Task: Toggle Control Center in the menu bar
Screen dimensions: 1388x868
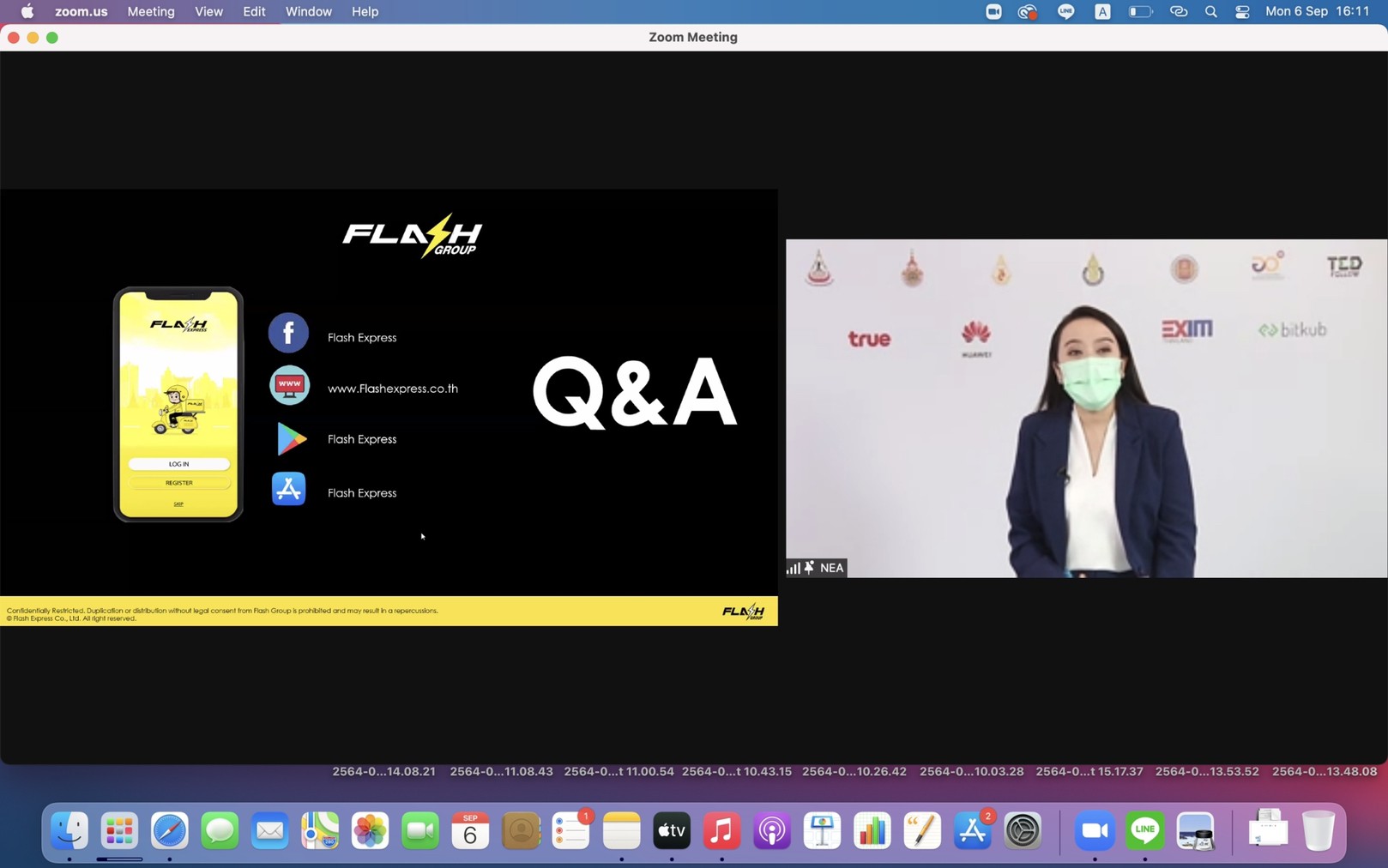Action: point(1241,12)
